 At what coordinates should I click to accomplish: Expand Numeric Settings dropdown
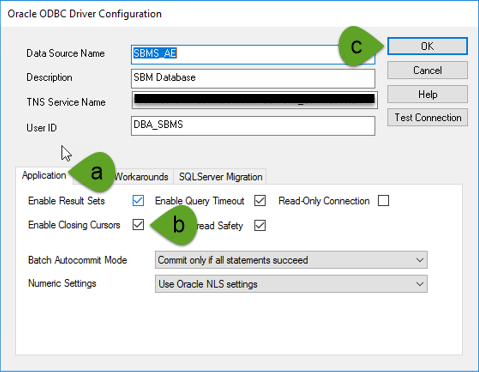tap(291, 284)
